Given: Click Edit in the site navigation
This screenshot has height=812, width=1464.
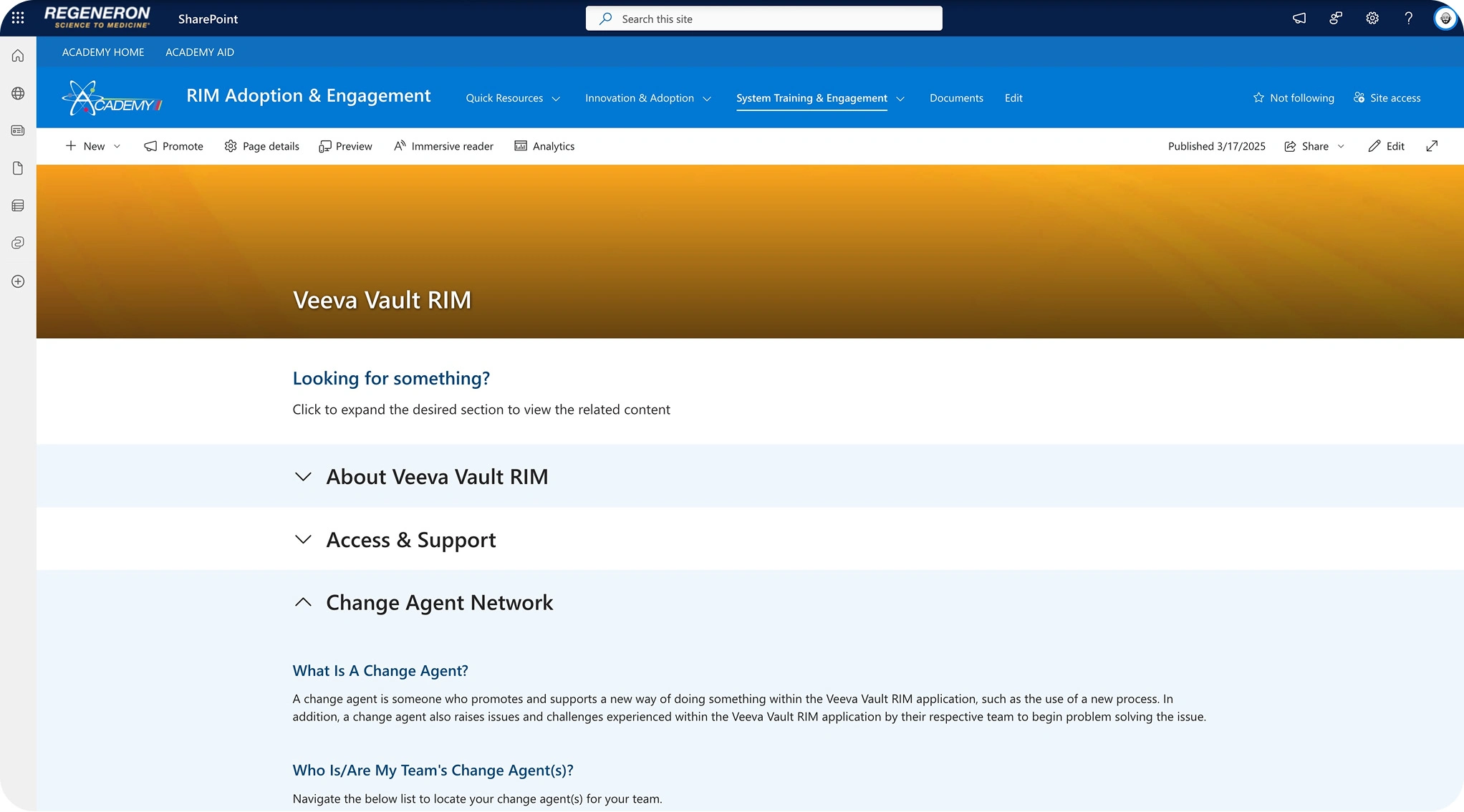Looking at the screenshot, I should [1013, 98].
